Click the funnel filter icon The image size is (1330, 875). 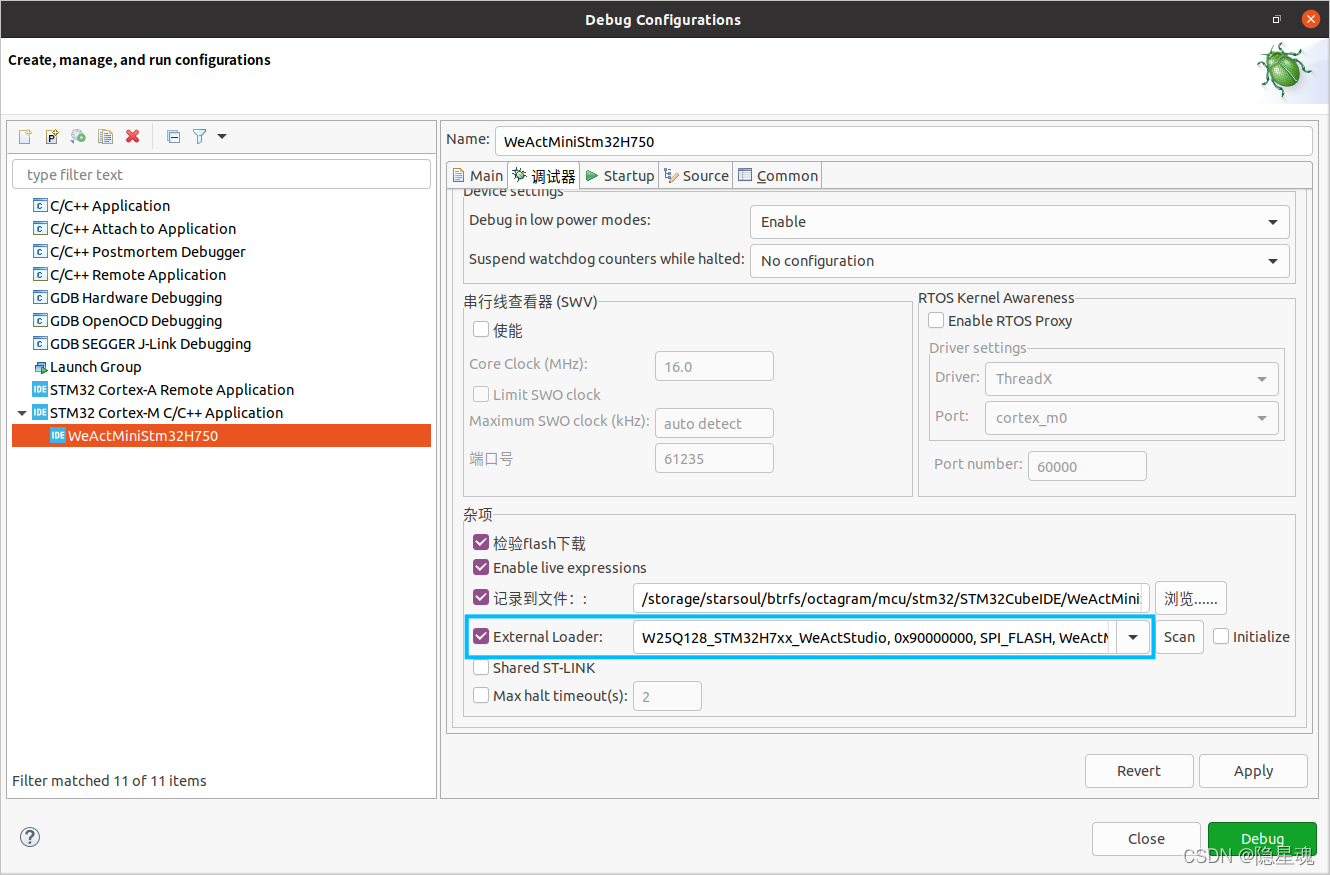click(199, 136)
